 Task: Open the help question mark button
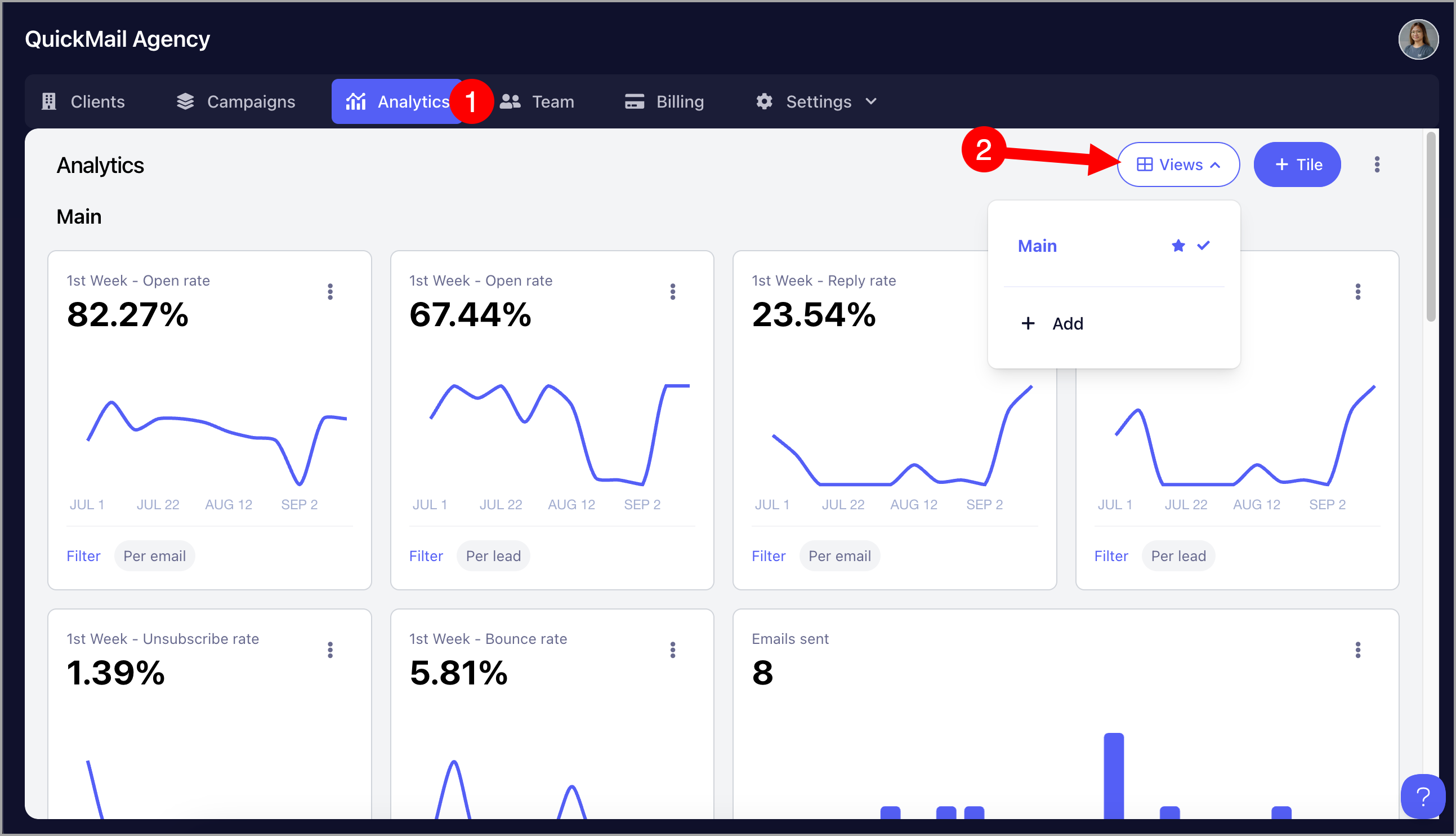pos(1423,797)
